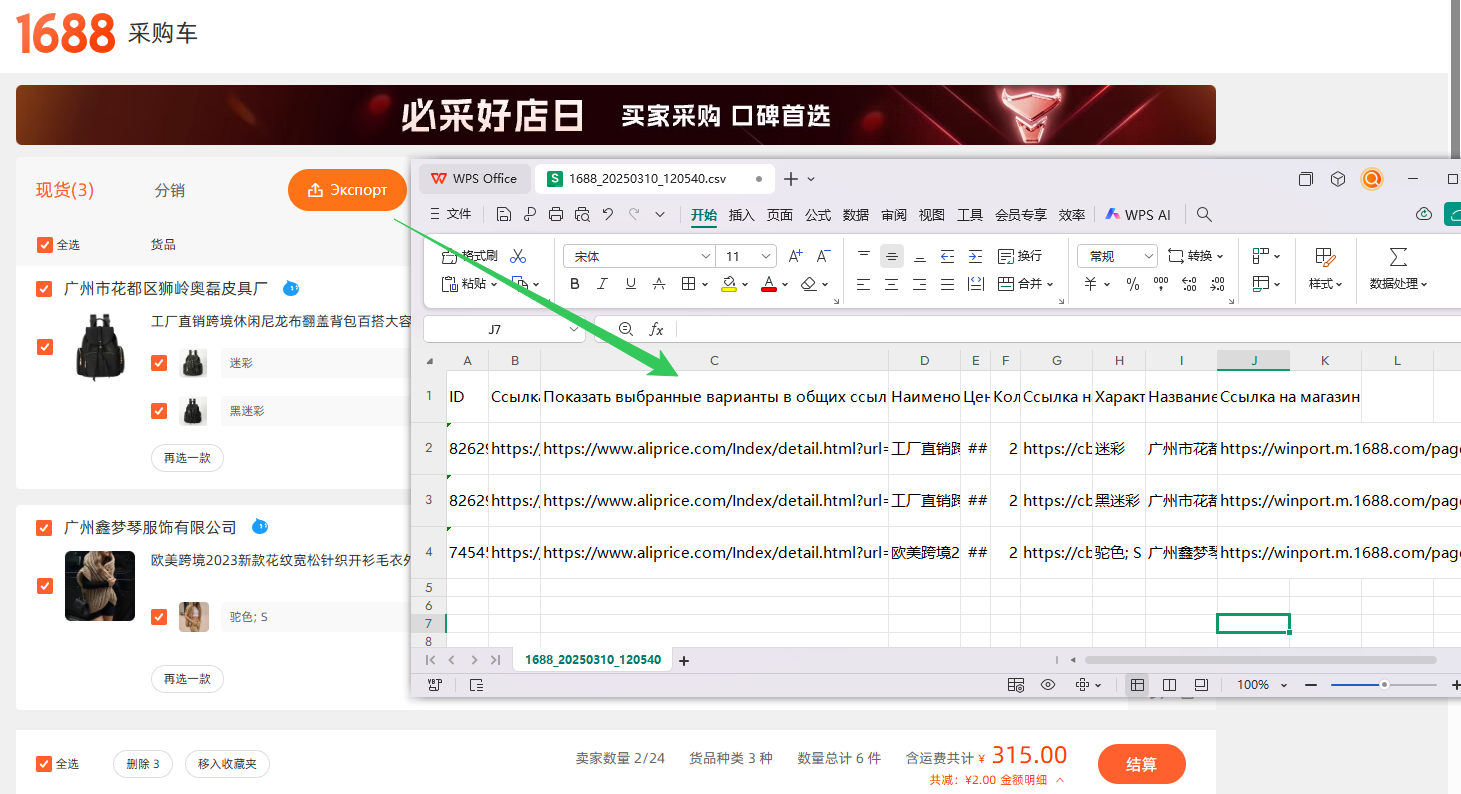1461x794 pixels.
Task: Click the scissors Cut icon
Action: pyautogui.click(x=518, y=257)
